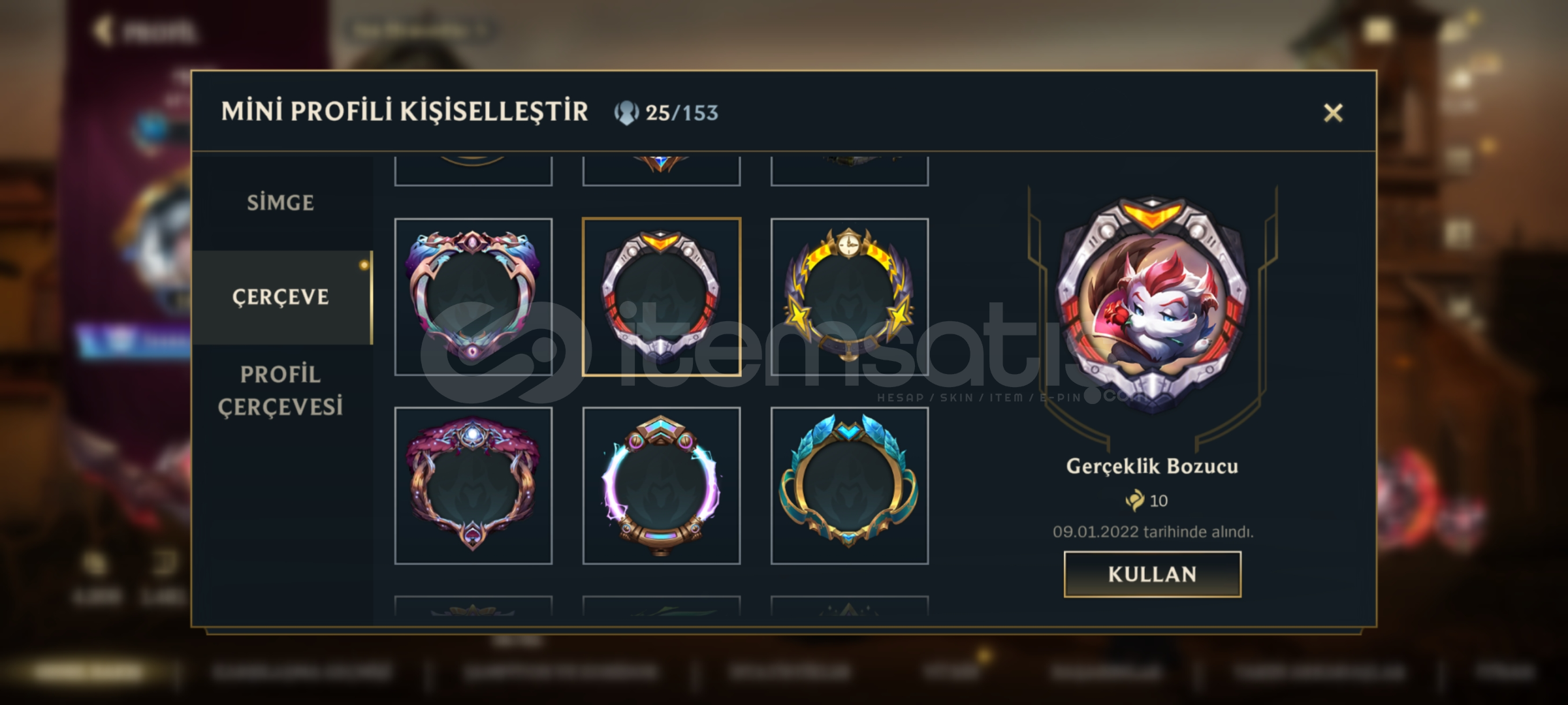
Task: Select the partially visible top-left frame
Action: pyautogui.click(x=473, y=171)
